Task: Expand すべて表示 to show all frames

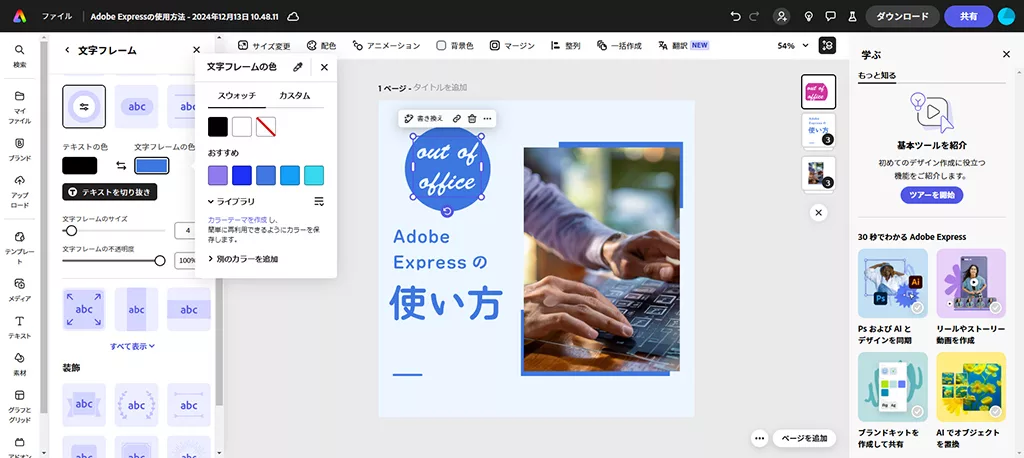Action: pos(133,346)
